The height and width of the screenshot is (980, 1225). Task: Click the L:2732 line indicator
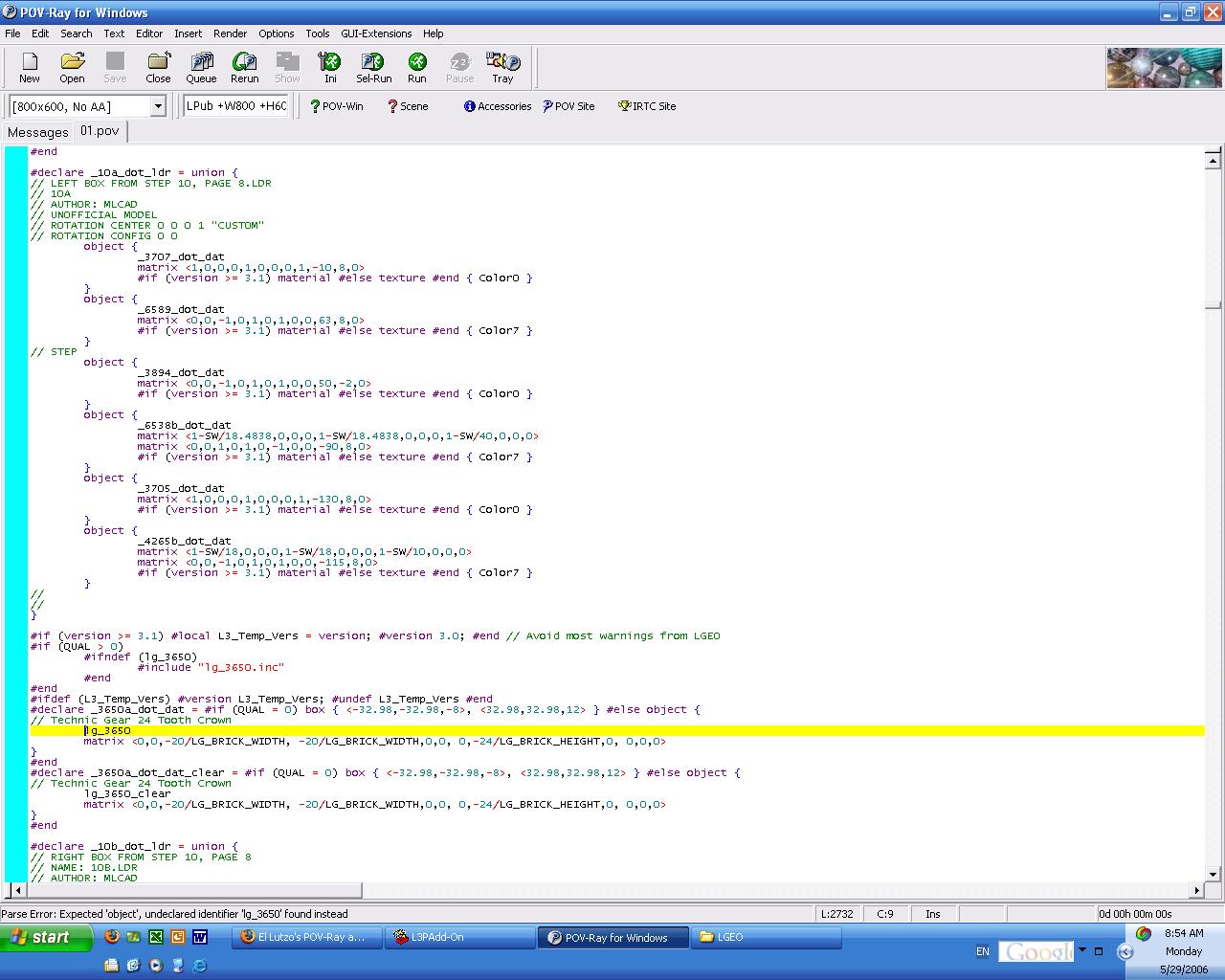pyautogui.click(x=836, y=914)
